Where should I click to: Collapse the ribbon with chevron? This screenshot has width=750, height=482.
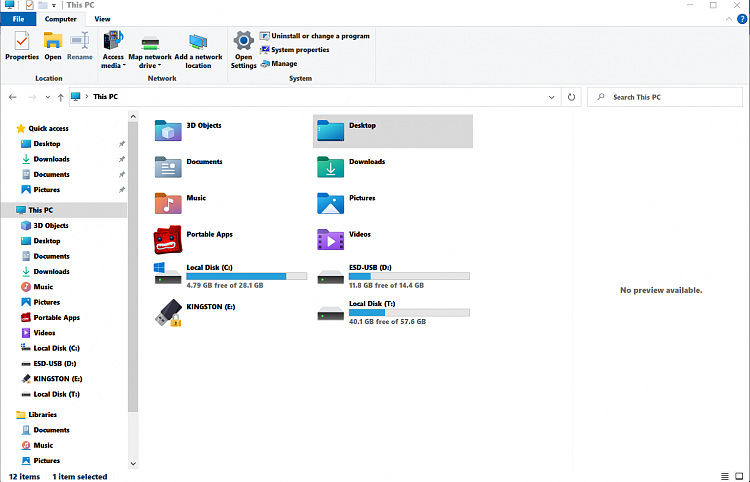(x=728, y=19)
